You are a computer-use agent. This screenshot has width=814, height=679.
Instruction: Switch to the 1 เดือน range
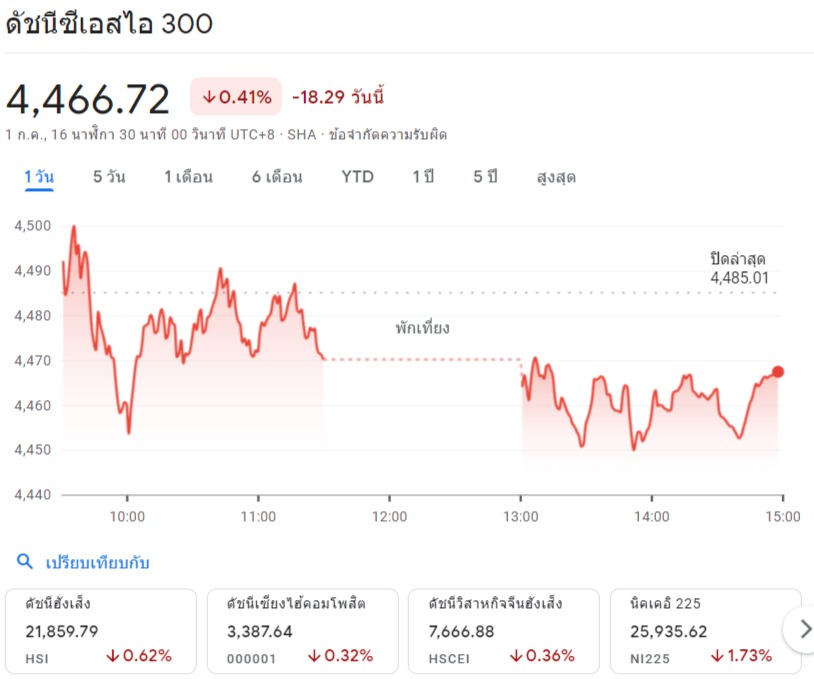pyautogui.click(x=188, y=177)
